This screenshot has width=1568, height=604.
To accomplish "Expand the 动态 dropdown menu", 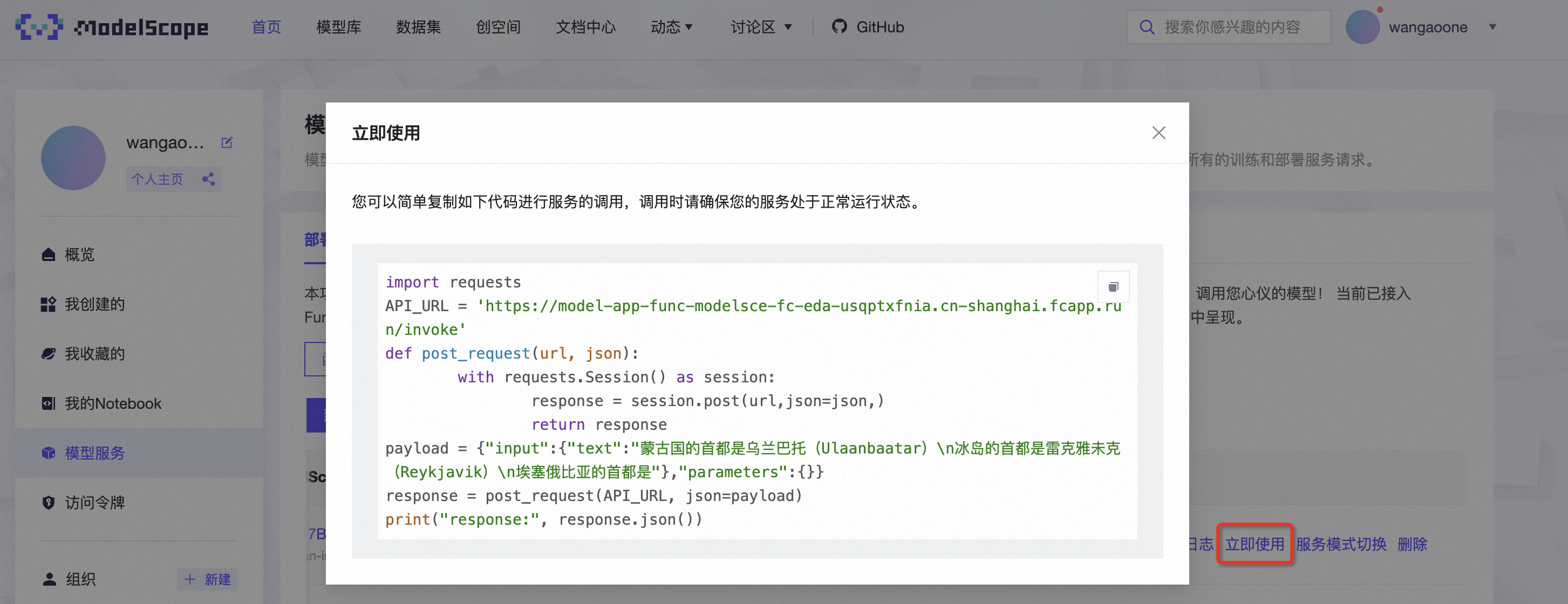I will 671,27.
